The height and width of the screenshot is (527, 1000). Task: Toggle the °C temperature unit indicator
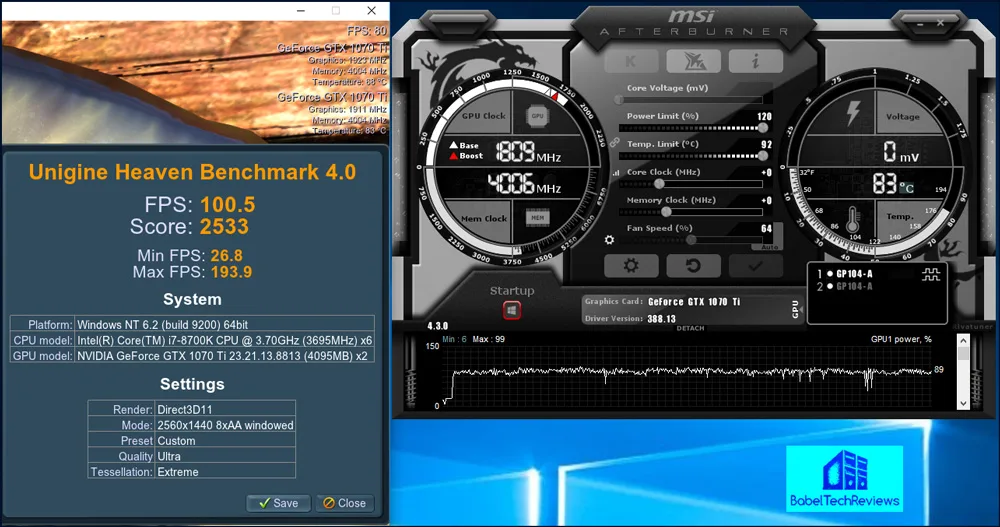pos(907,188)
